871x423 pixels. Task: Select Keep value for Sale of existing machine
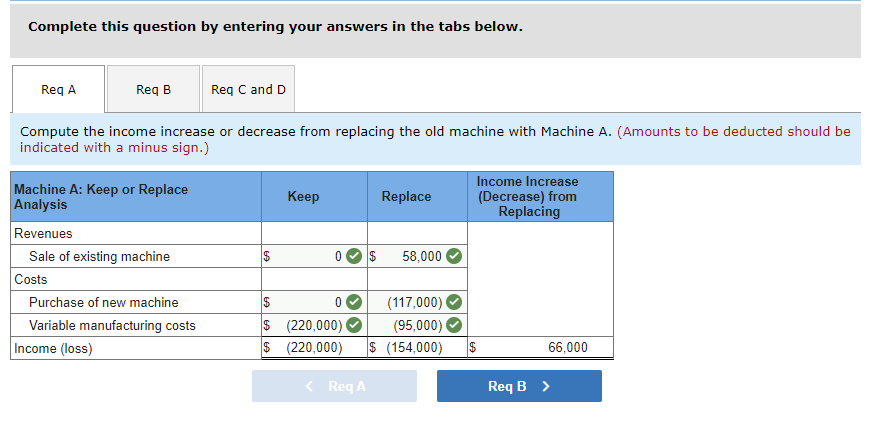(x=314, y=256)
